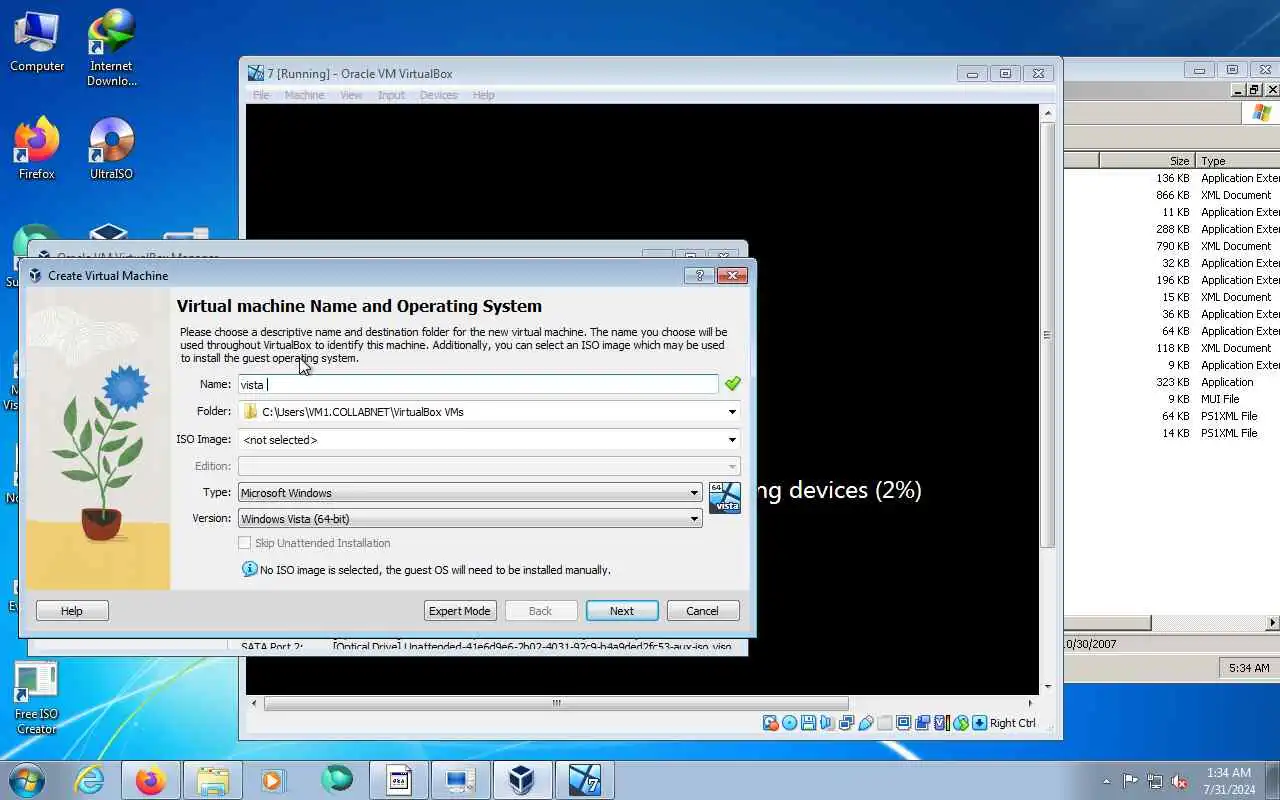Image resolution: width=1280 pixels, height=800 pixels.
Task: Click the Expert Mode button
Action: [460, 611]
